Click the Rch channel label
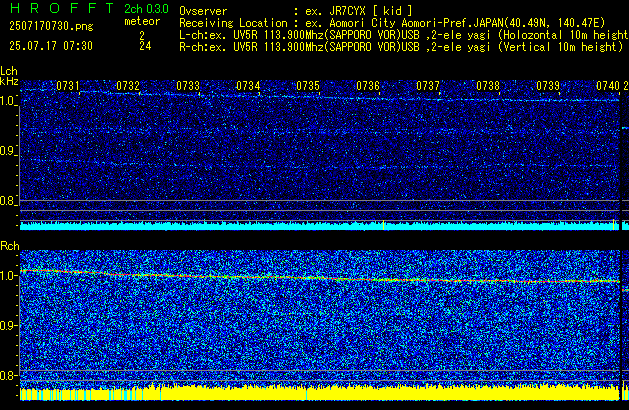 tap(10, 246)
